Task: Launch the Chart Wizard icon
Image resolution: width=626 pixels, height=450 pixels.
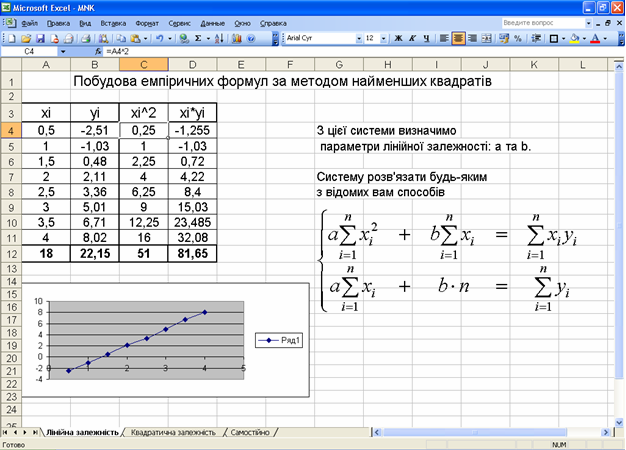Action: [x=237, y=38]
